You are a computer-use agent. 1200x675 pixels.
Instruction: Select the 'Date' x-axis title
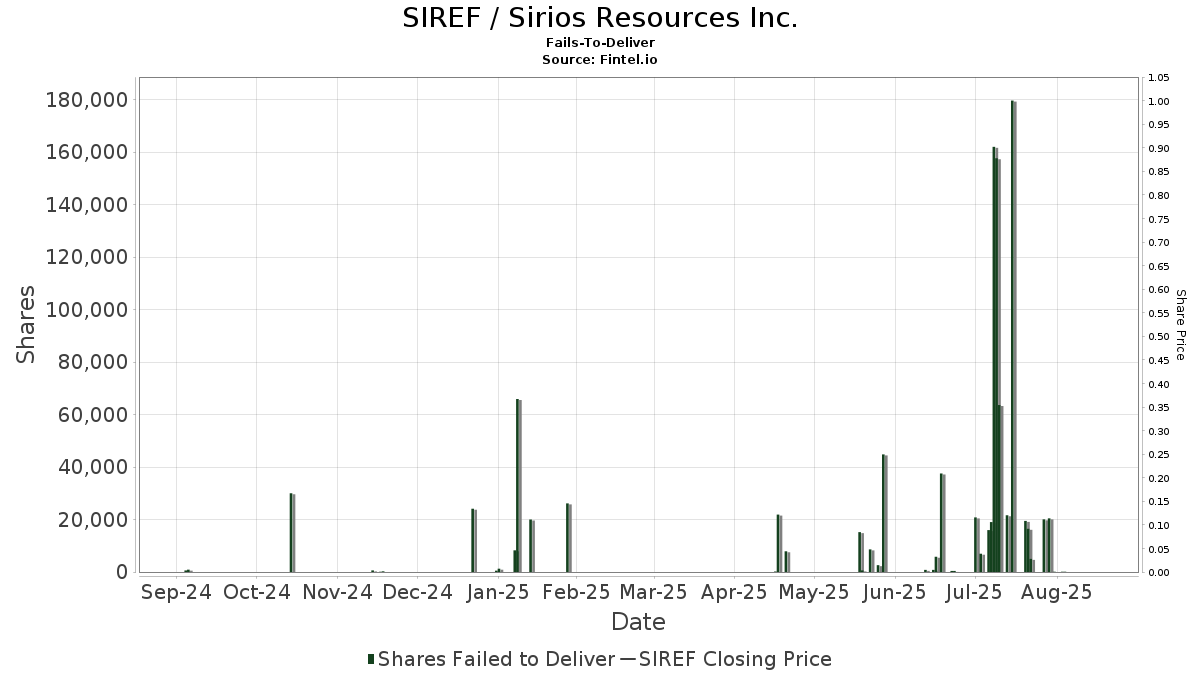tap(639, 622)
